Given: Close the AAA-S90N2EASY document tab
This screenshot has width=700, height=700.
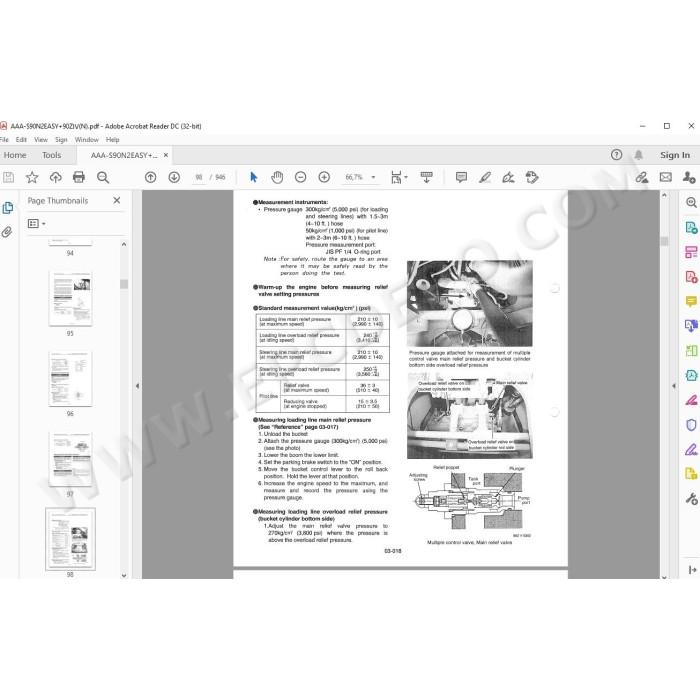Looking at the screenshot, I should (166, 155).
